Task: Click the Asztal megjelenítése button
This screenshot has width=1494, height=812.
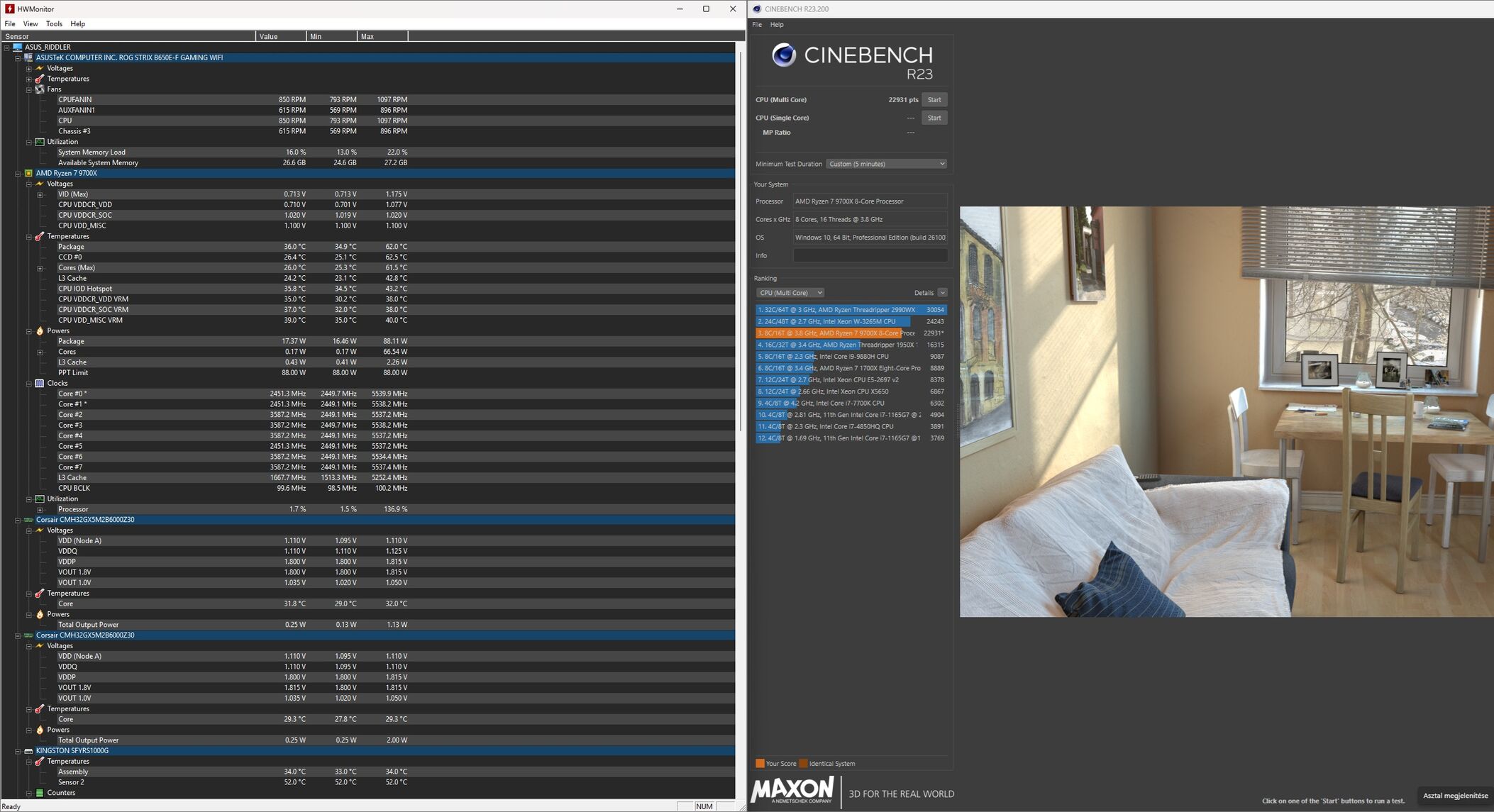Action: click(x=1455, y=796)
